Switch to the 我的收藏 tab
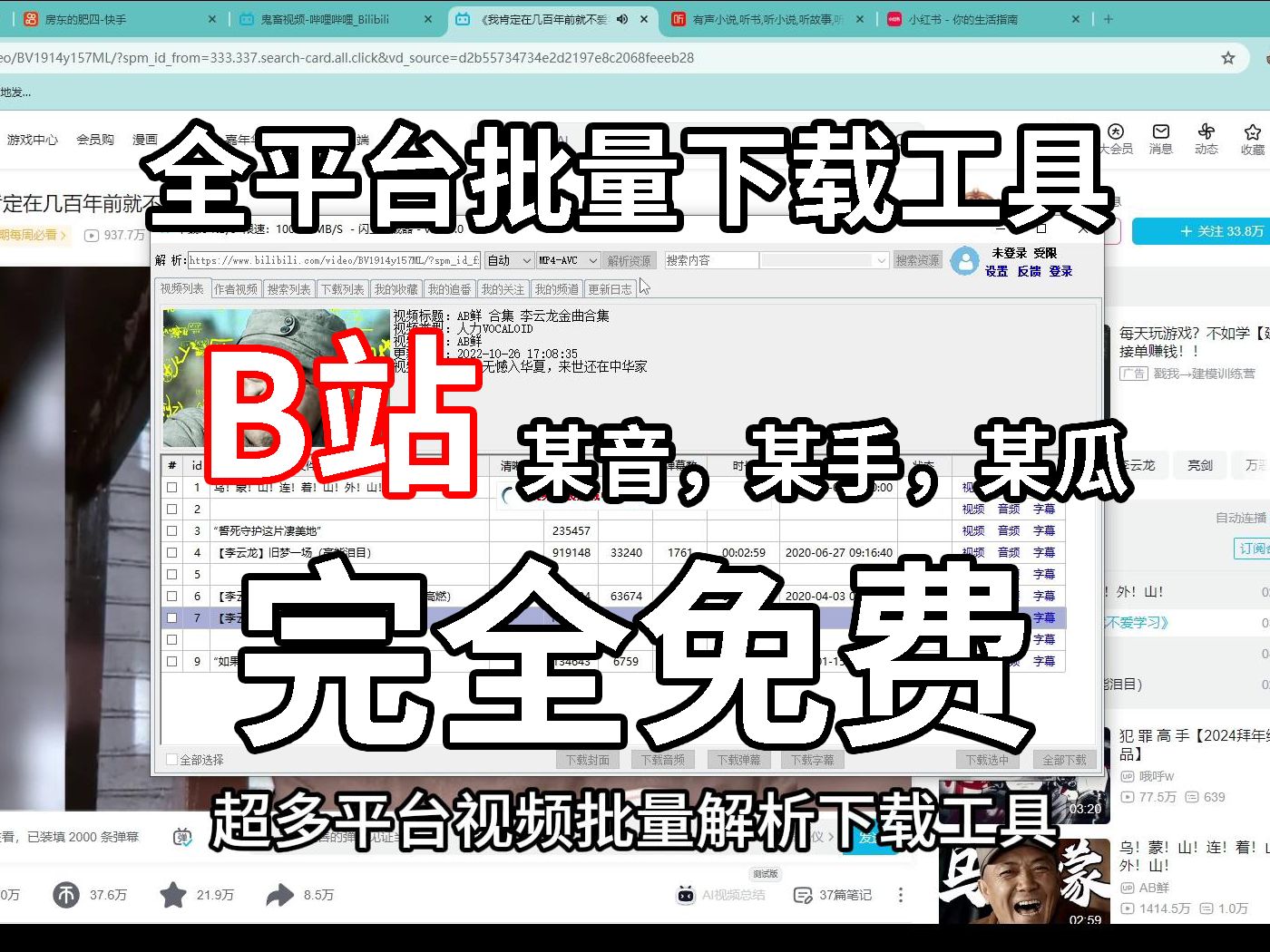The width and height of the screenshot is (1270, 952). coord(396,289)
